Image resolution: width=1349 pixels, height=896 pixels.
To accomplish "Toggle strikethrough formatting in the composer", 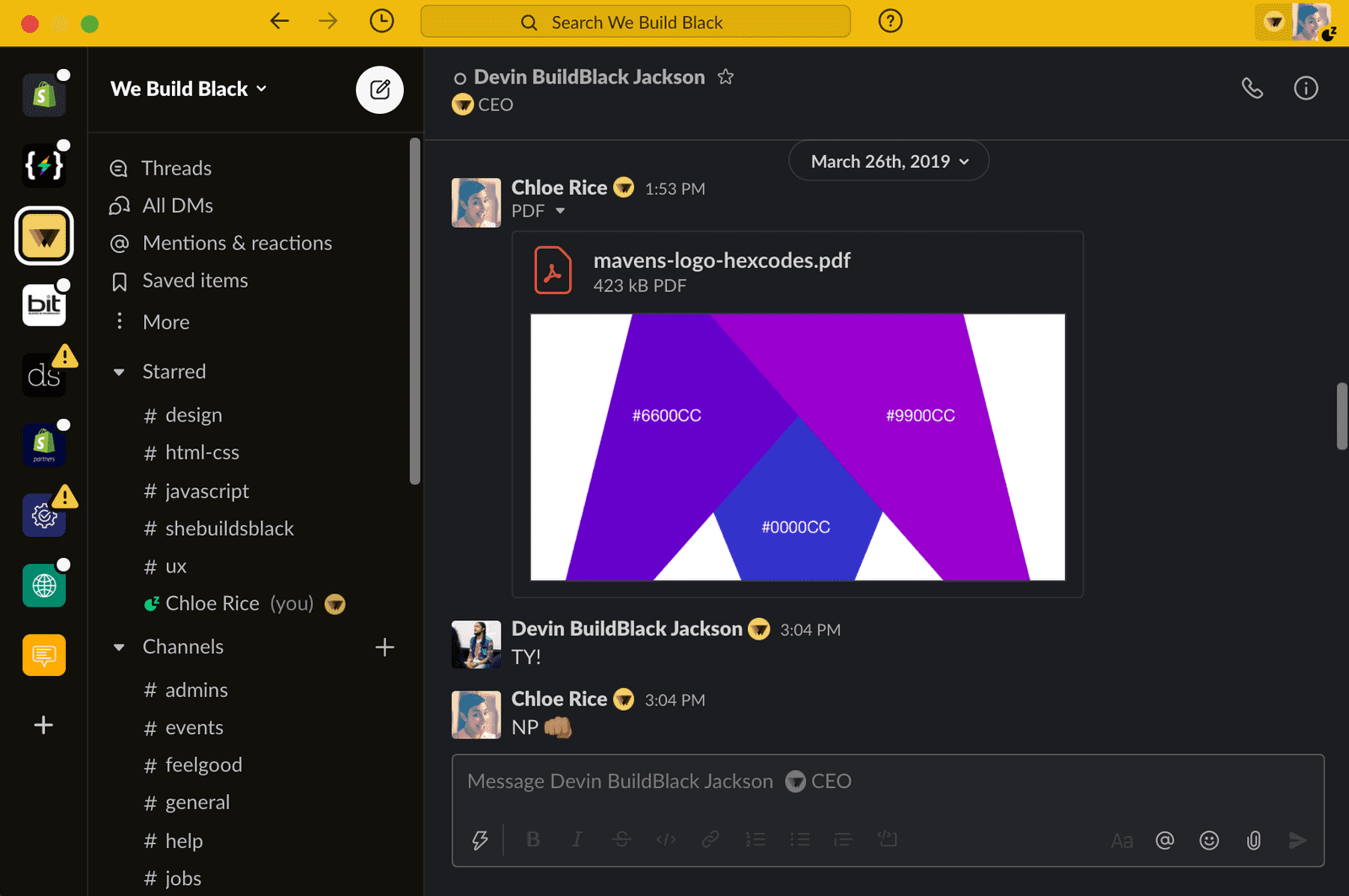I will coord(621,840).
